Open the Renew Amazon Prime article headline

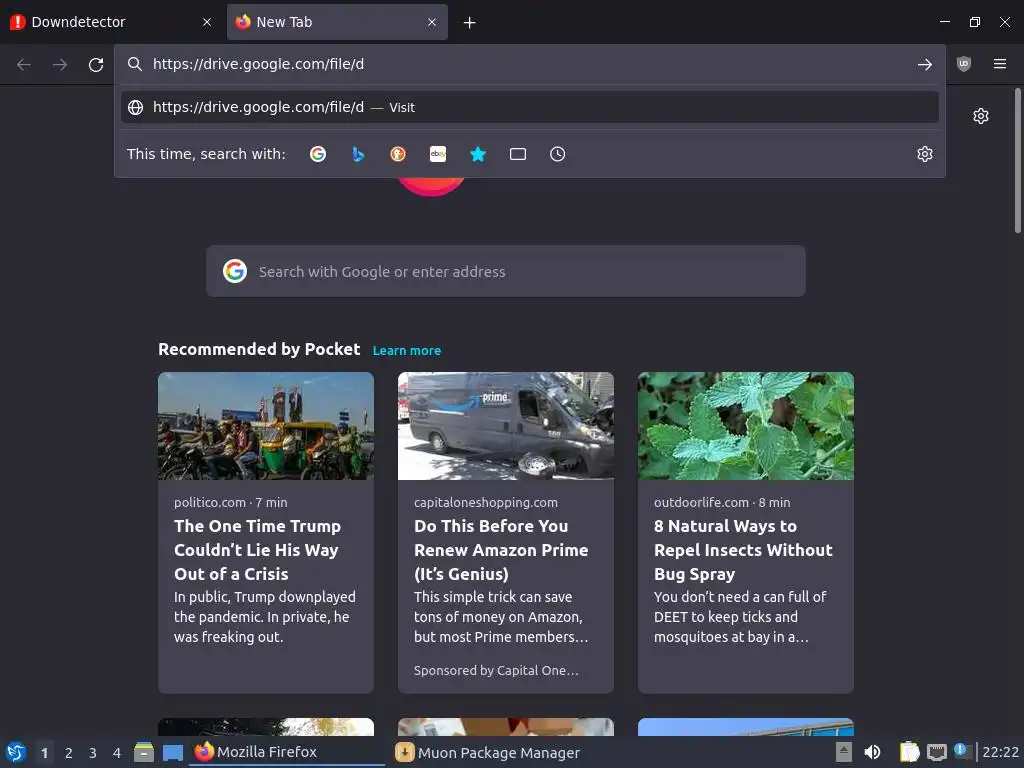point(501,550)
